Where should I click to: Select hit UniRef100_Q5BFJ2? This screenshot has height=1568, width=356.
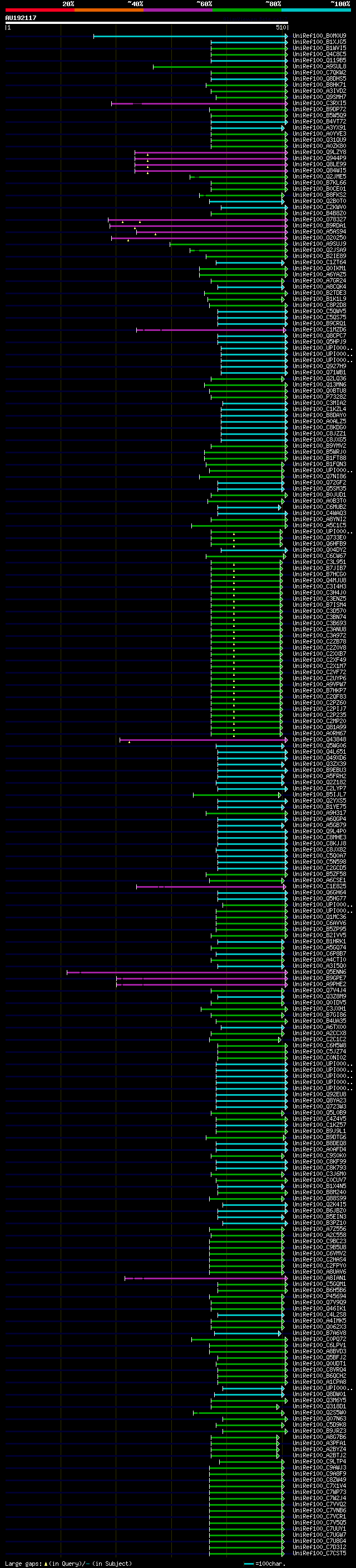point(319,1357)
